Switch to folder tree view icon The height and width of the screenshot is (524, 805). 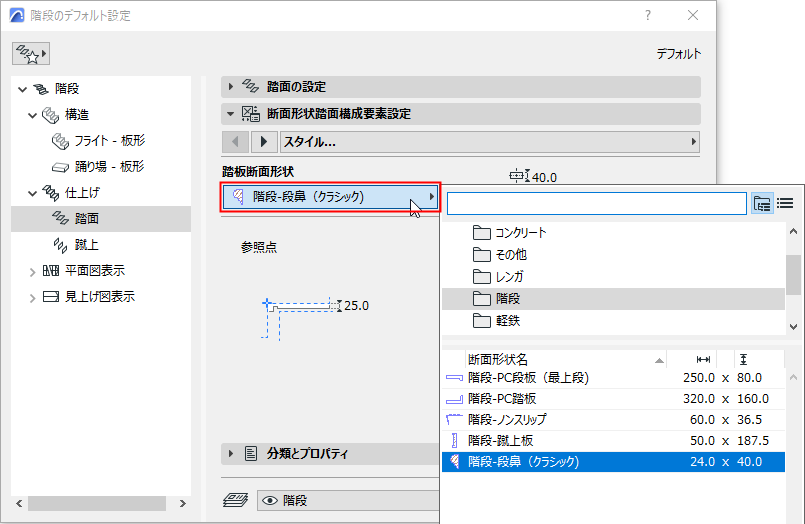pyautogui.click(x=762, y=204)
